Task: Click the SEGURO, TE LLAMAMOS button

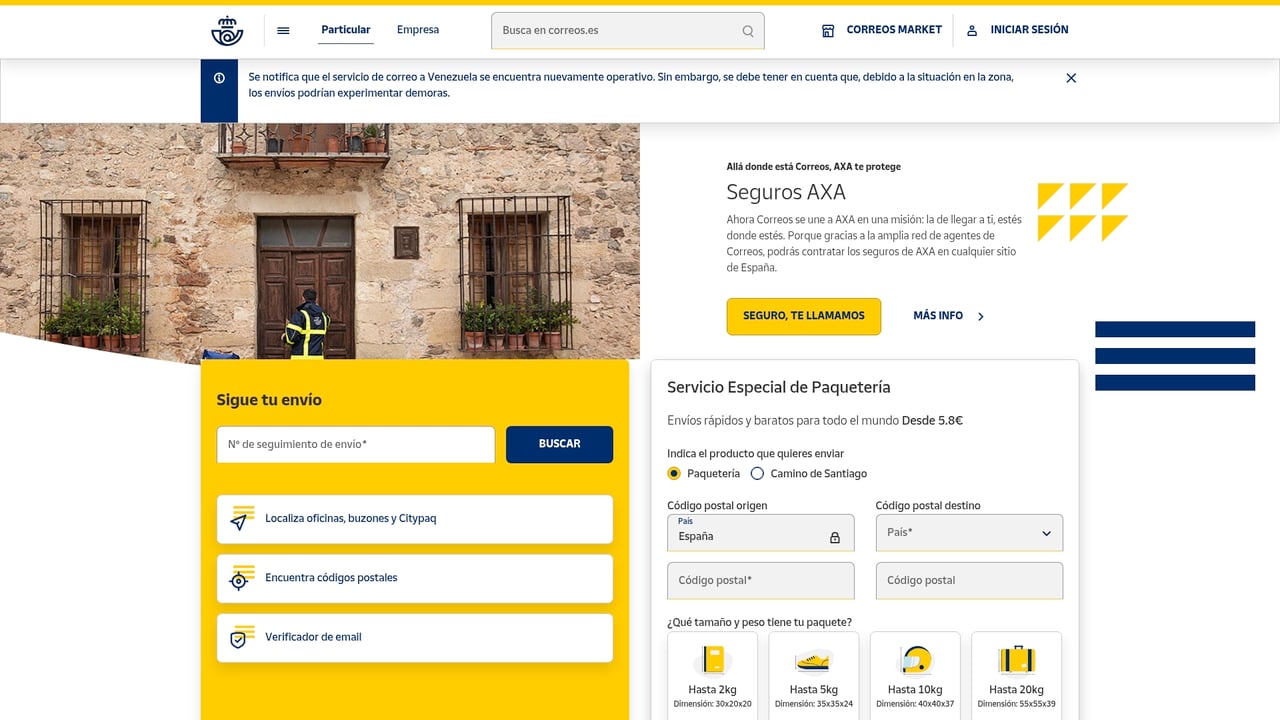Action: click(803, 315)
